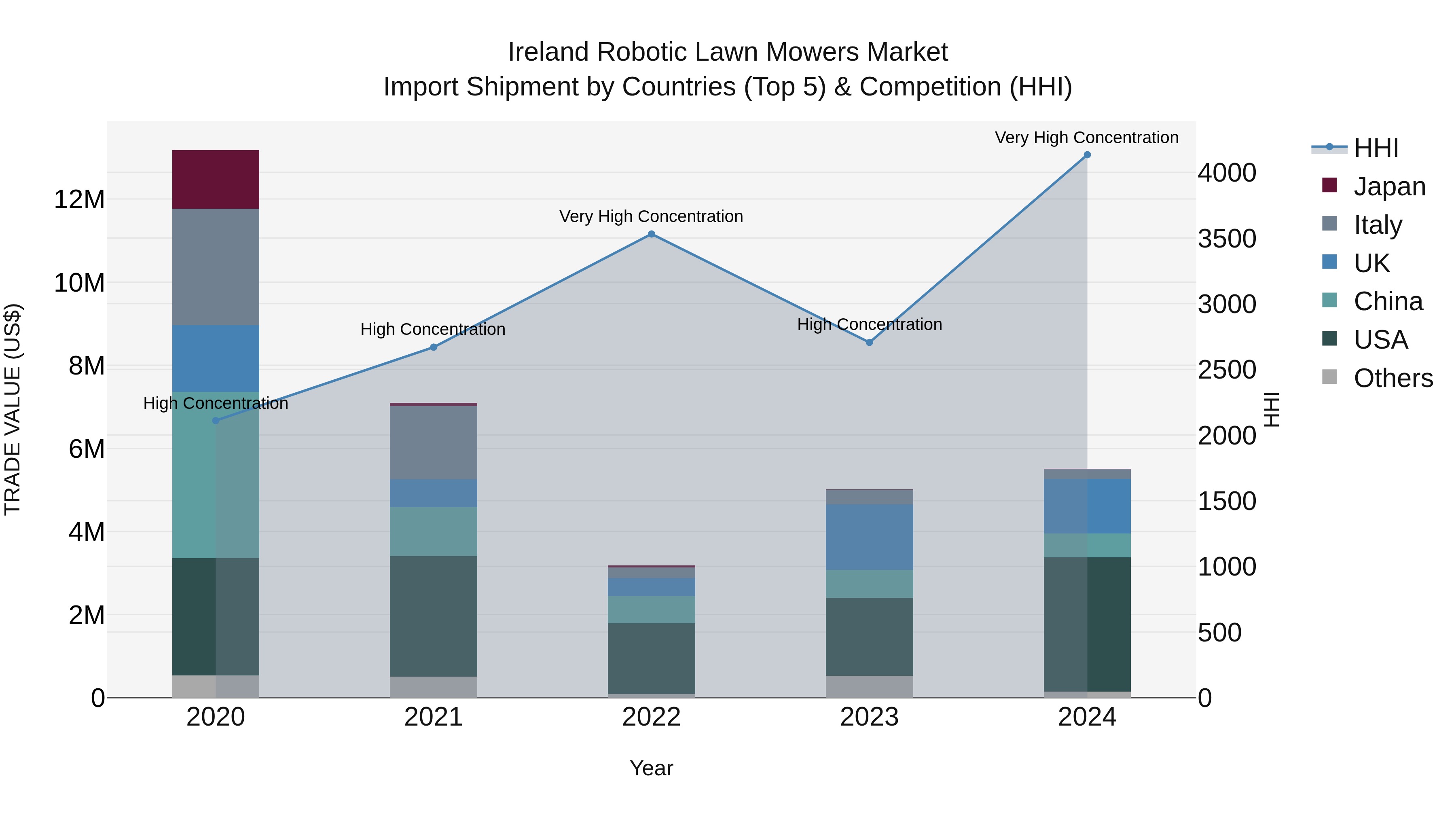Click the 2020 'High Concentration' annotation
The image size is (1456, 819).
pyautogui.click(x=215, y=404)
